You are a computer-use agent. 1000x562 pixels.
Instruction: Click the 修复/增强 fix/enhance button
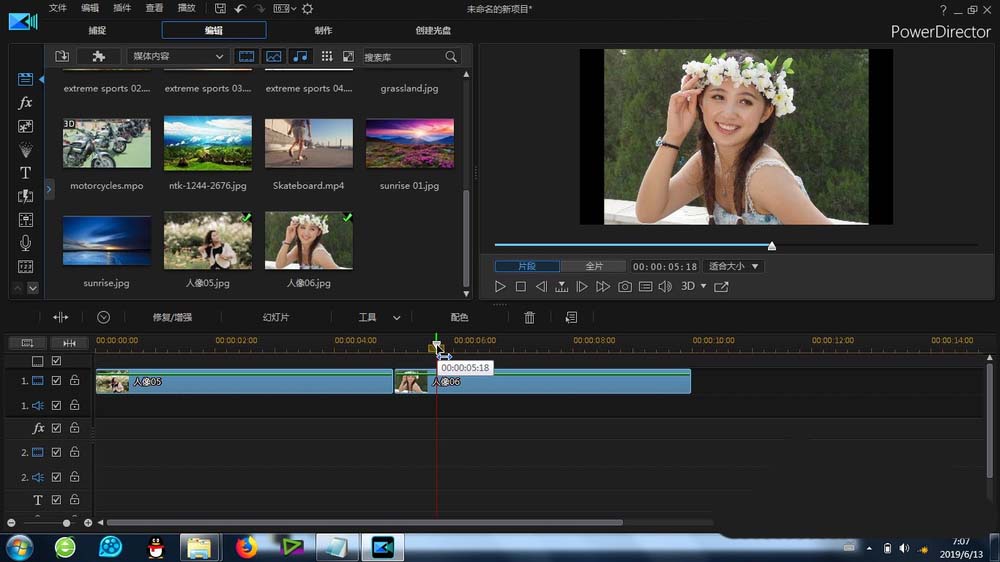point(171,317)
